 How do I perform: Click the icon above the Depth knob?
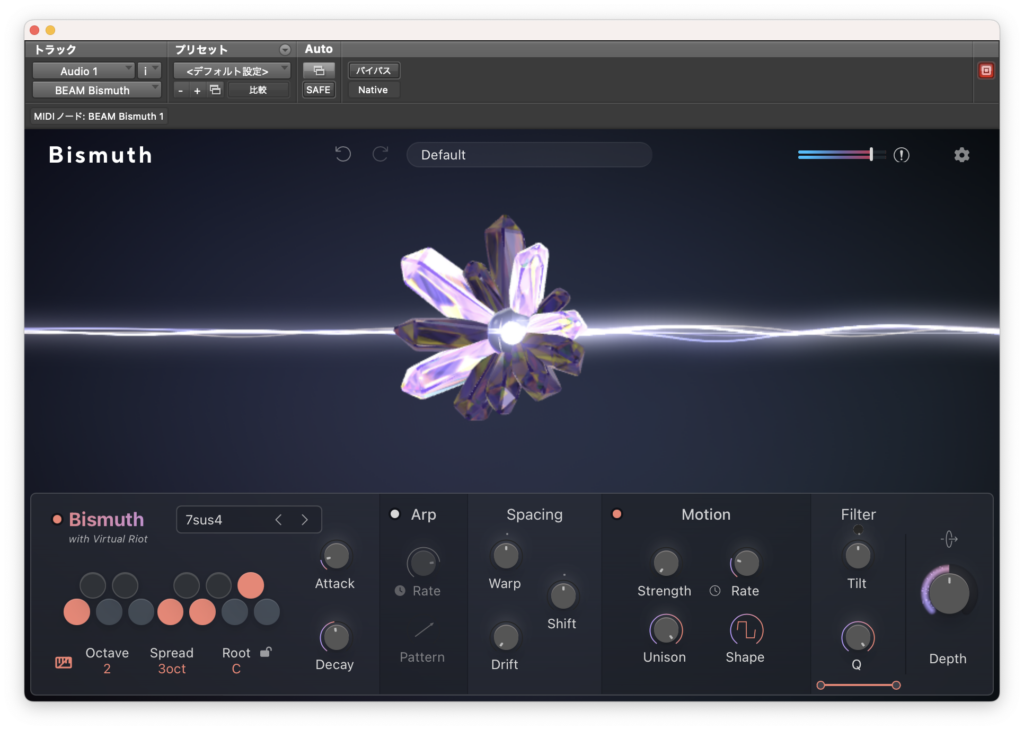click(949, 539)
